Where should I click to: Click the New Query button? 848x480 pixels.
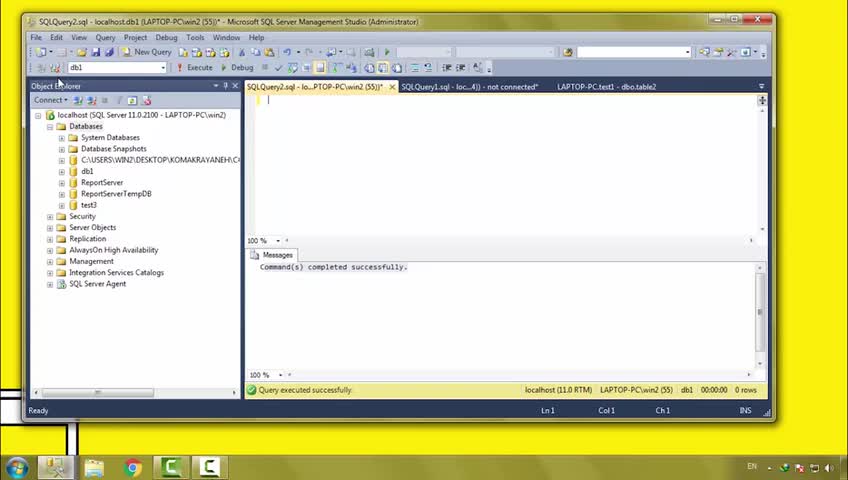147,52
